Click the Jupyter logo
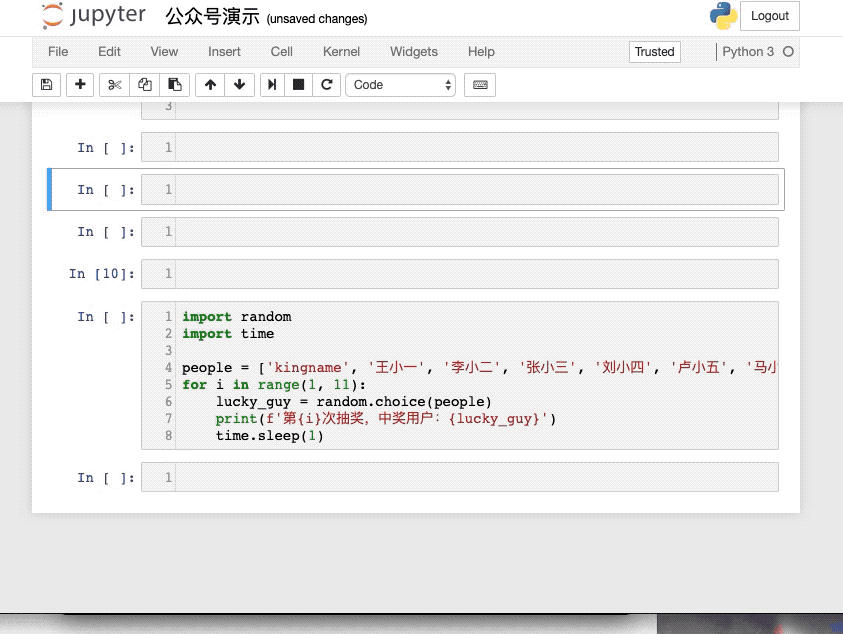Viewport: 843px width, 634px height. click(94, 15)
